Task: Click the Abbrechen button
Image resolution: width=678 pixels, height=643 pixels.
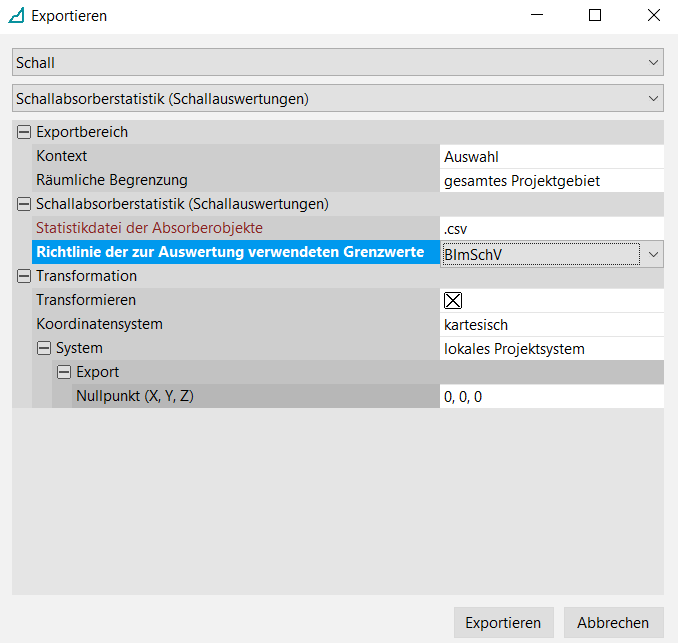Action: (613, 622)
